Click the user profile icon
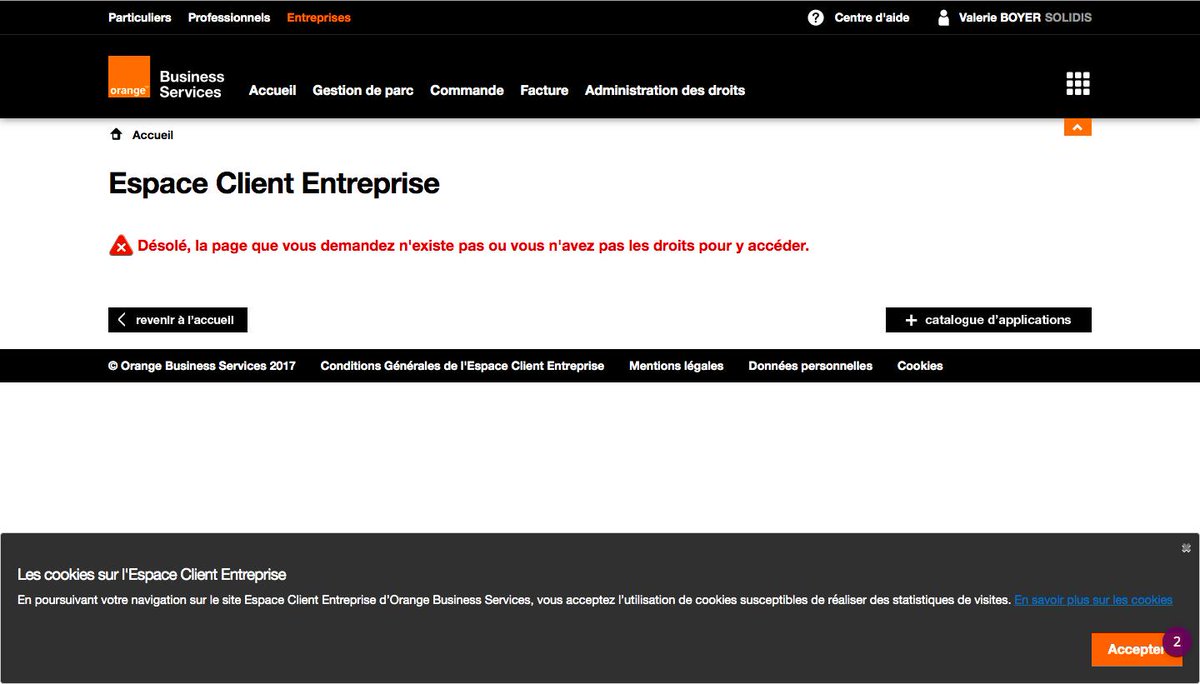This screenshot has height=684, width=1200. pos(943,18)
